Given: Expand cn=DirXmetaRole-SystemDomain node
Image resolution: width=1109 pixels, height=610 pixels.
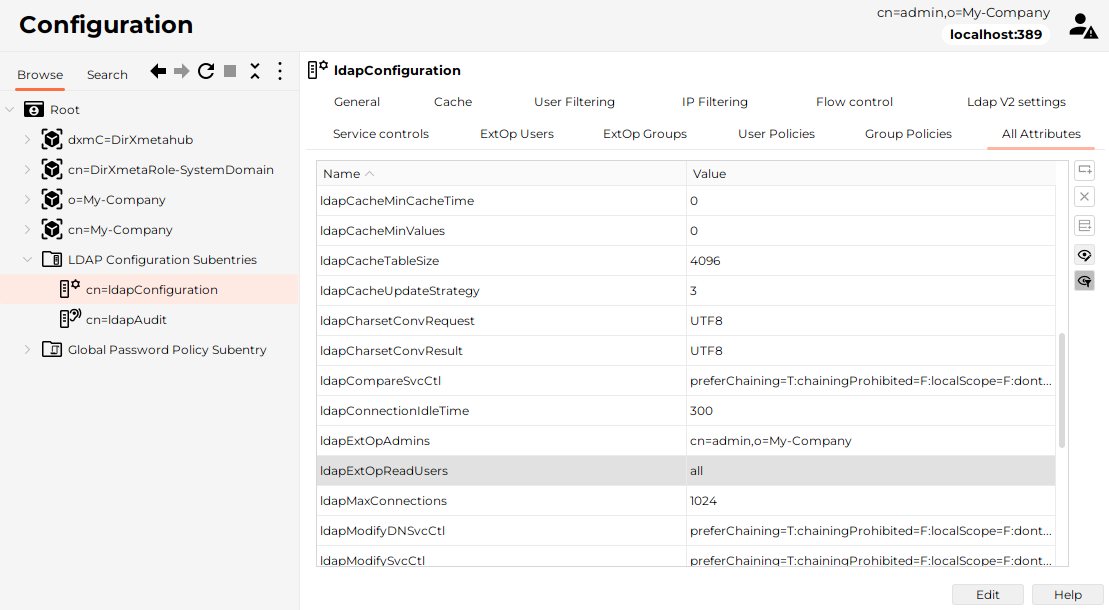Looking at the screenshot, I should 28,170.
